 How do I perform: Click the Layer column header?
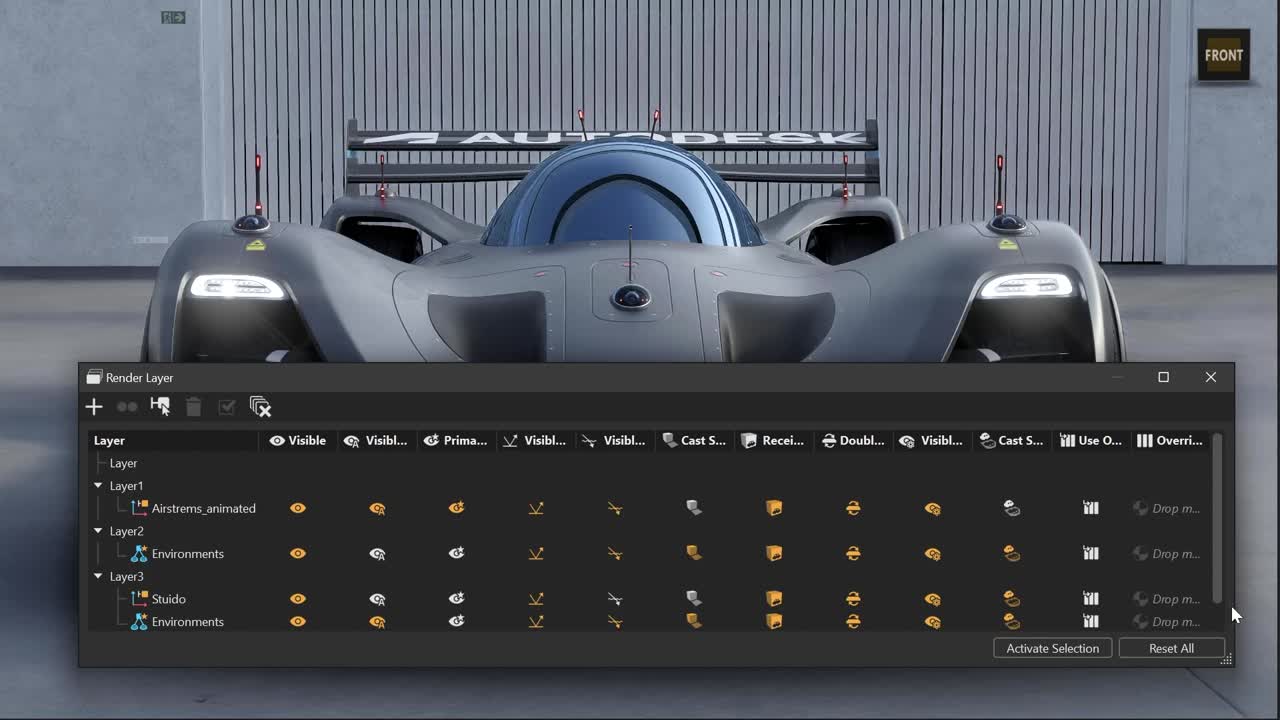(x=174, y=440)
